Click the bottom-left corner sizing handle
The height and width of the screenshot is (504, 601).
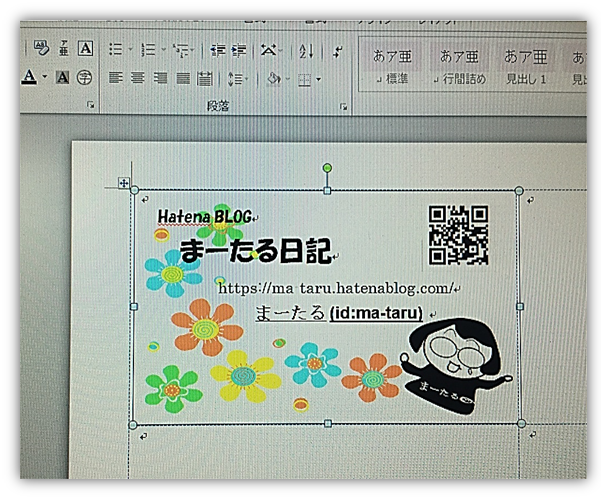coord(133,425)
